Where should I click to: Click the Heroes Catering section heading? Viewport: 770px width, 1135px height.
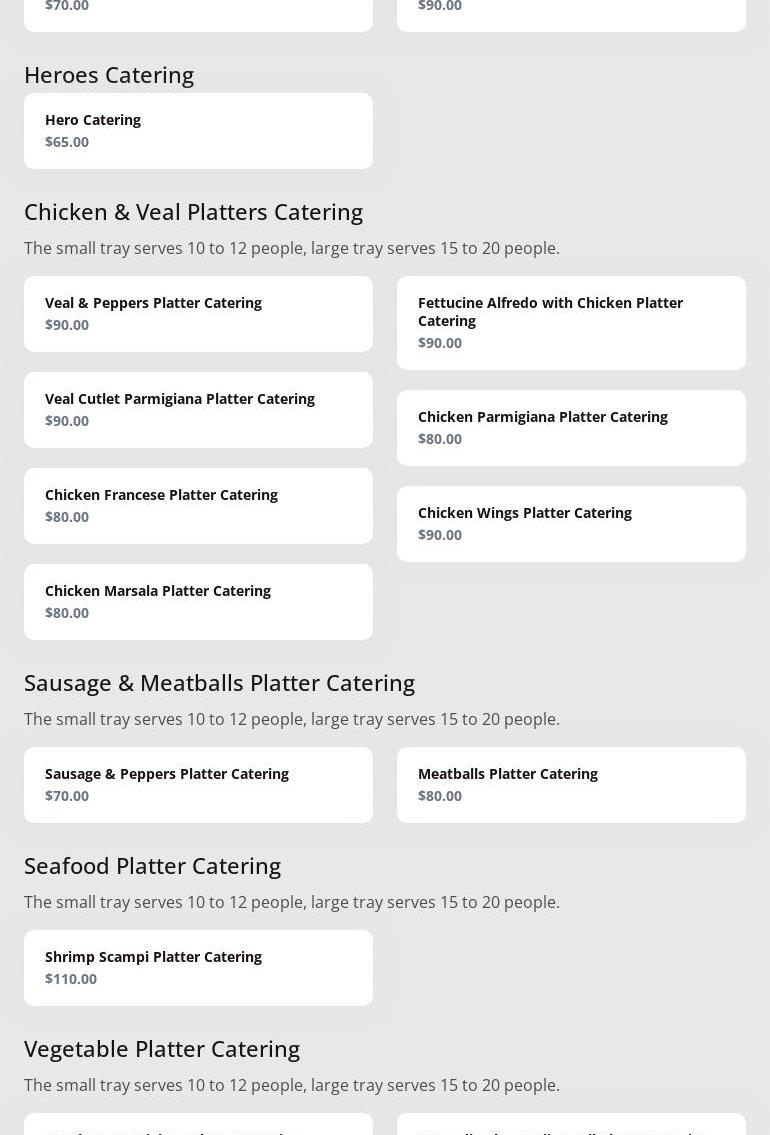coord(109,74)
